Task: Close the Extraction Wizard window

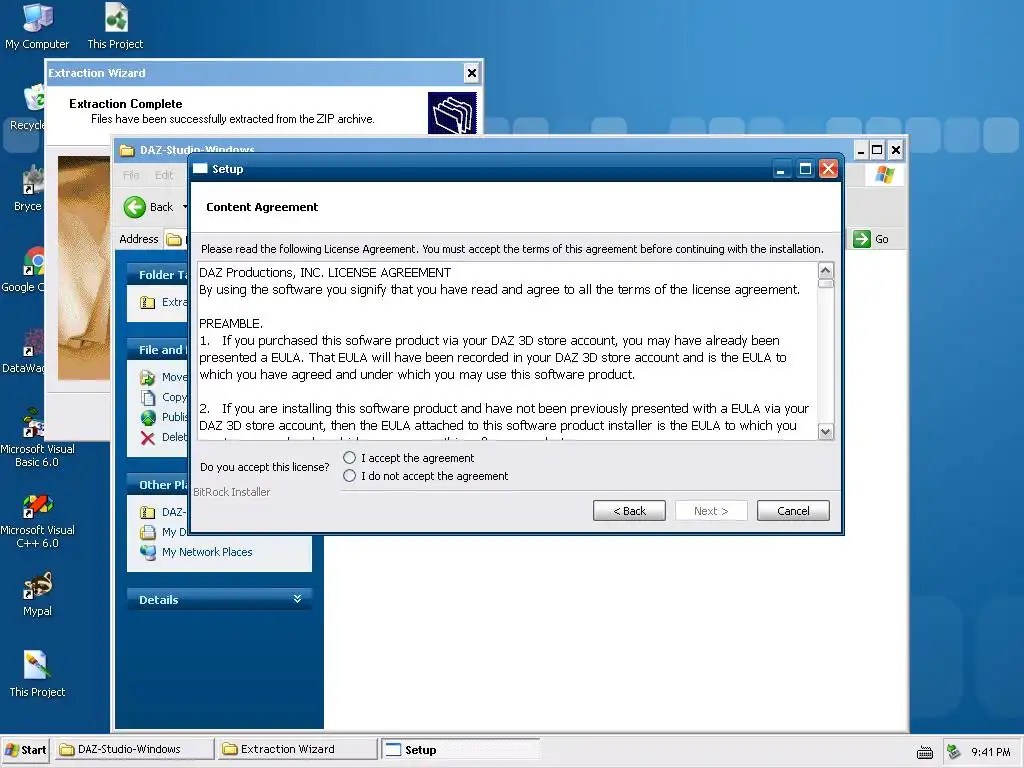Action: [x=472, y=73]
